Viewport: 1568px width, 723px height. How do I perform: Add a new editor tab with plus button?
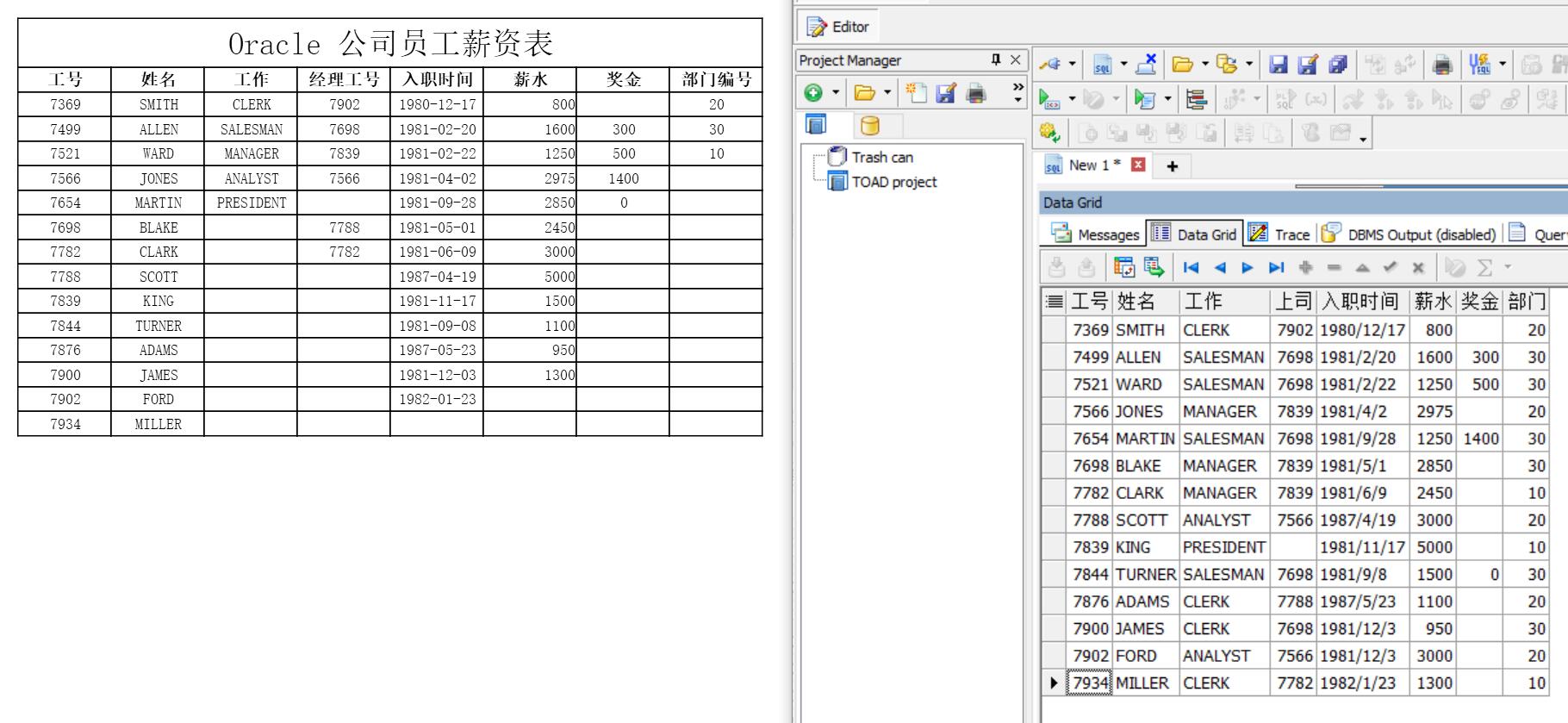pyautogui.click(x=1172, y=165)
